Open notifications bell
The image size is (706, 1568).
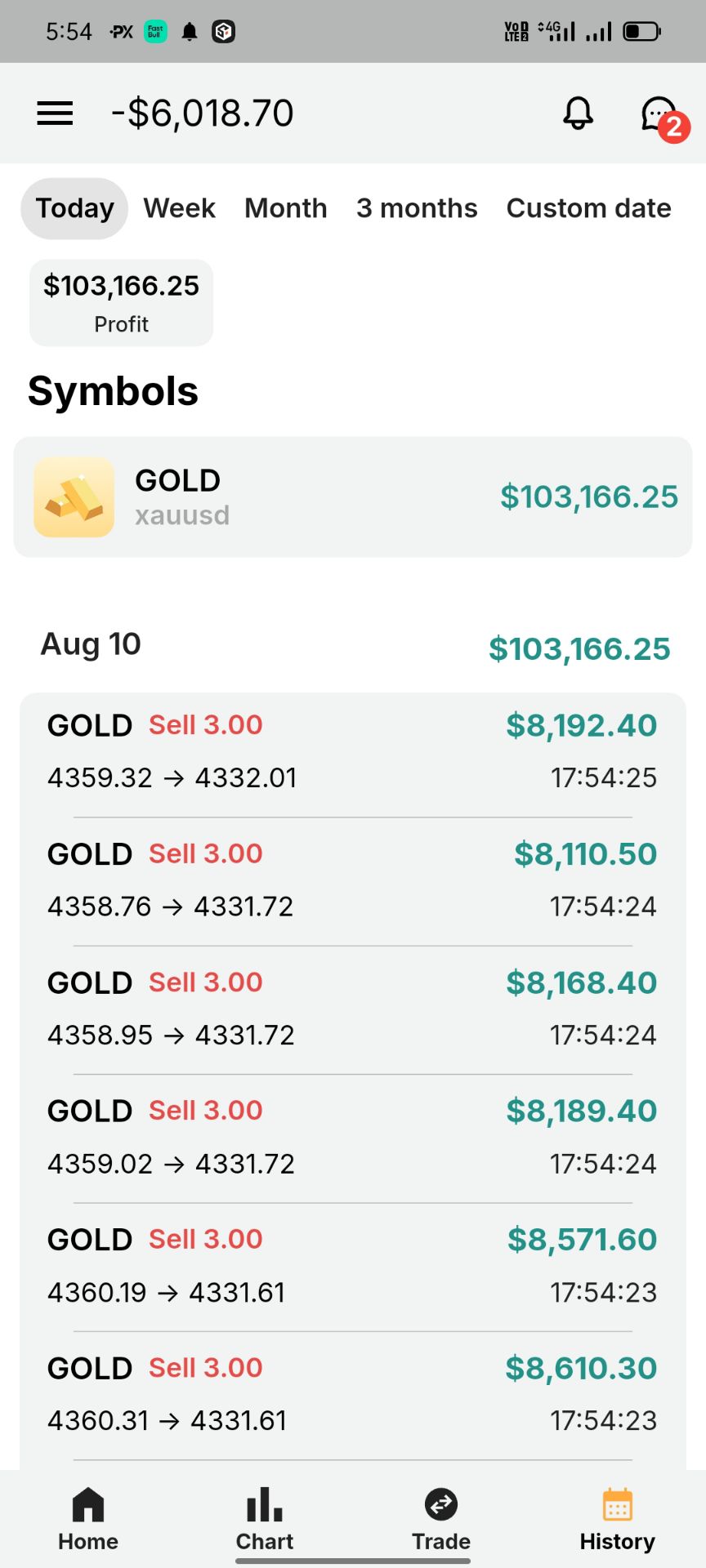point(578,113)
